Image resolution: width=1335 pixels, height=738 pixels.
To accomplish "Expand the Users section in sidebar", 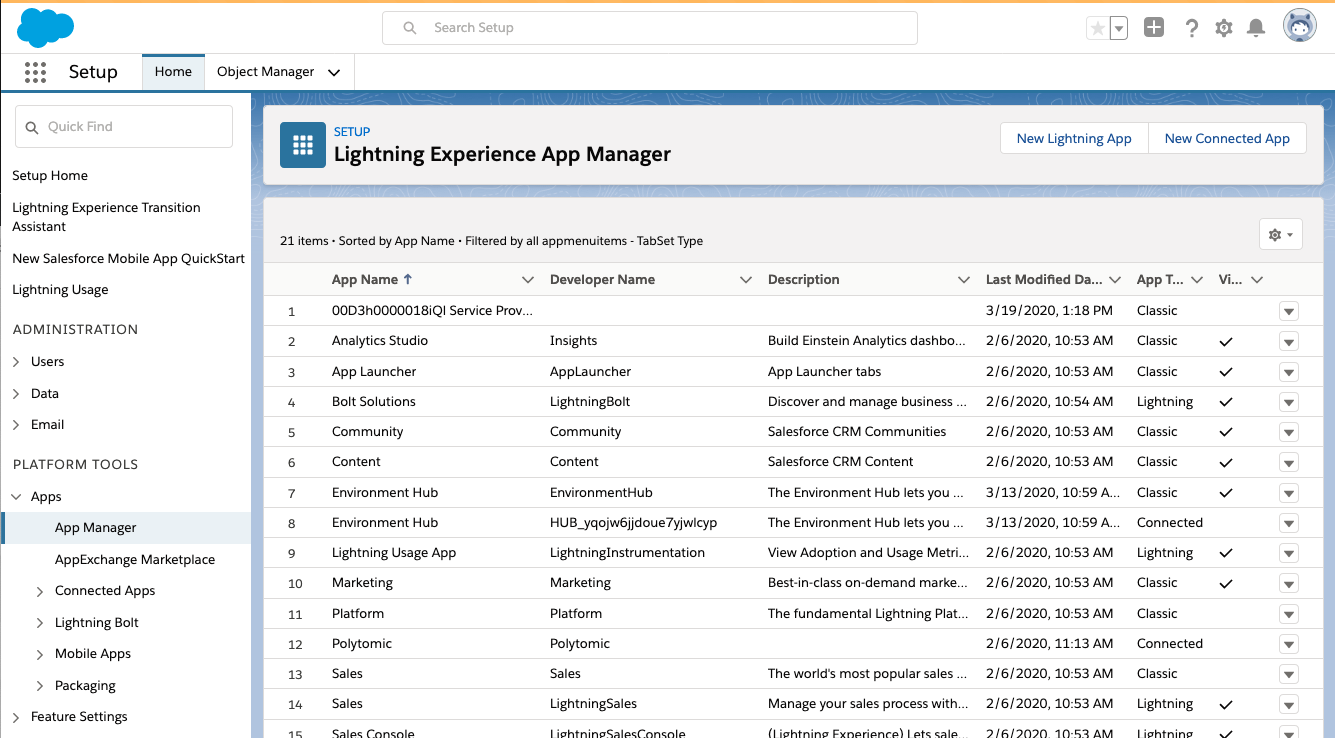I will pos(16,362).
